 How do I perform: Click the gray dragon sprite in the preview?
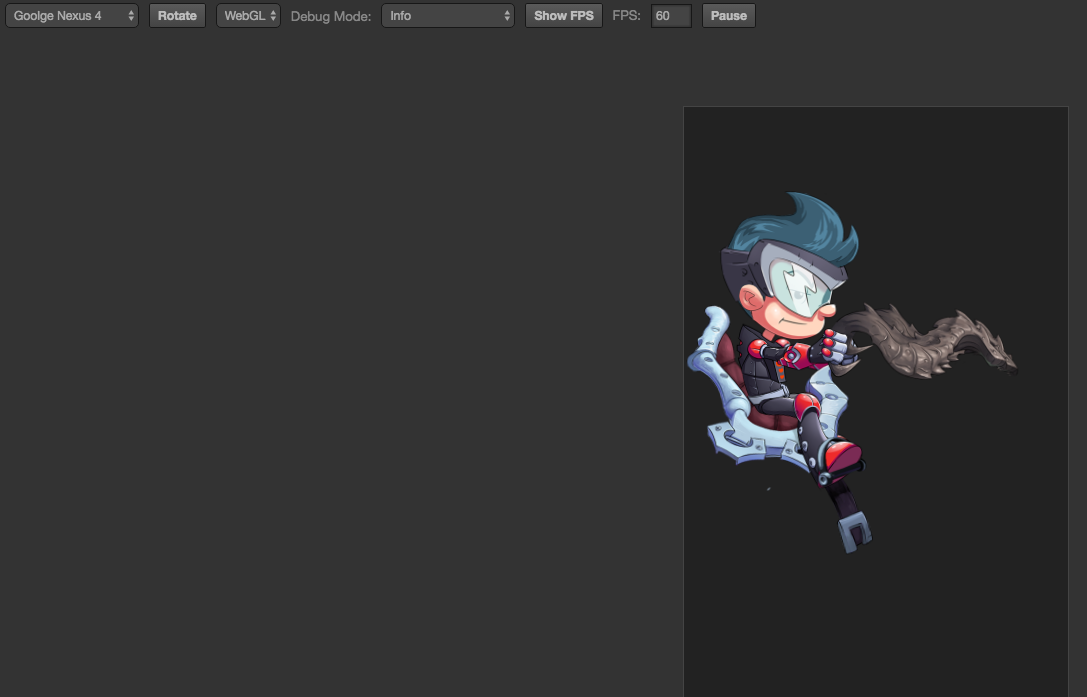pyautogui.click(x=925, y=342)
